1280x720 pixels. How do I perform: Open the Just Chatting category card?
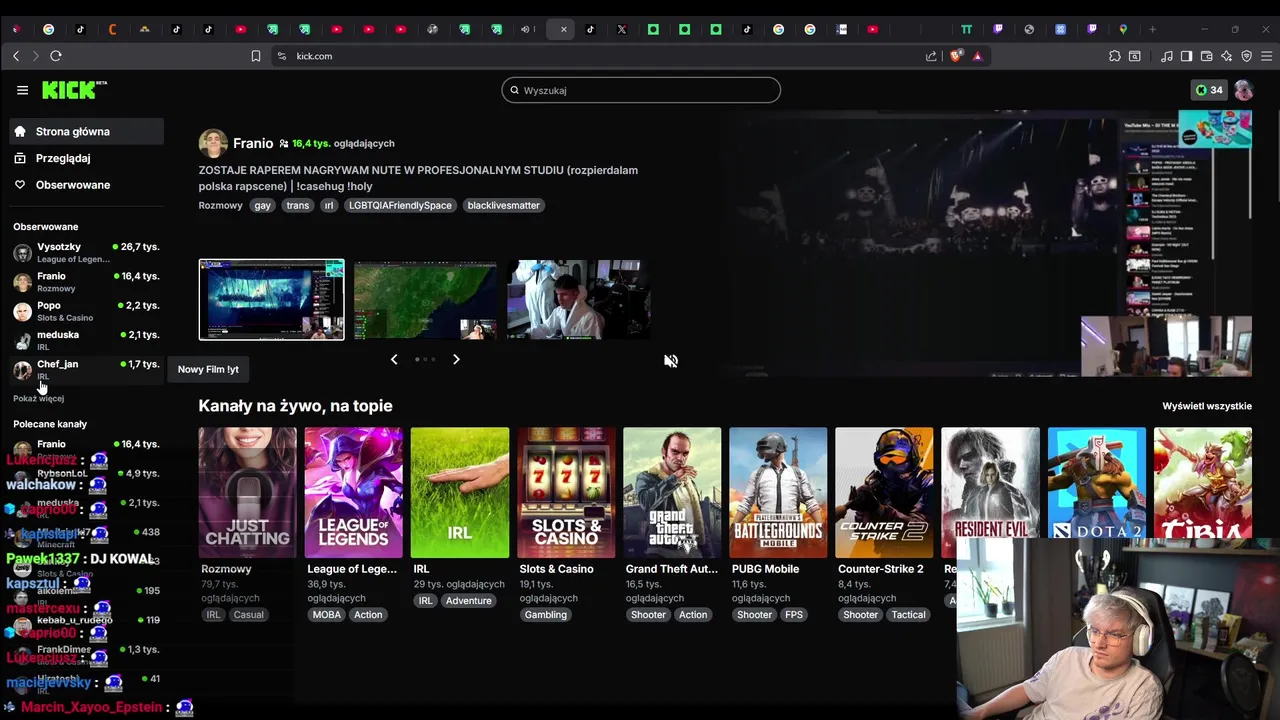(247, 493)
